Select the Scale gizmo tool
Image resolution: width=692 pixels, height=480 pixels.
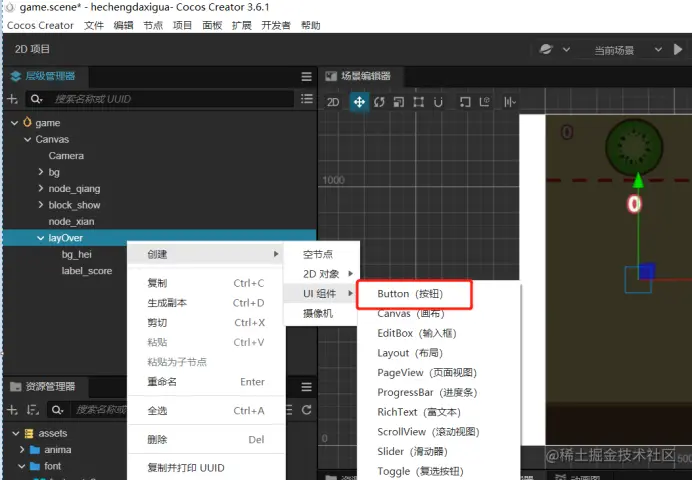point(399,102)
